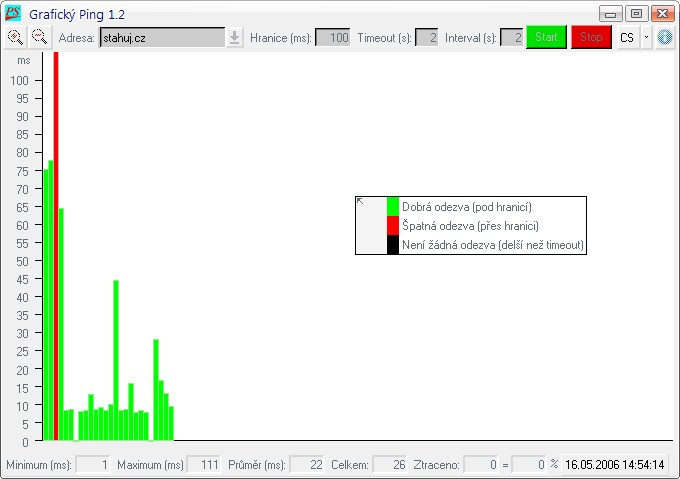The image size is (680, 479).
Task: Click the red Špatná odezva legend swatch
Action: pos(392,226)
